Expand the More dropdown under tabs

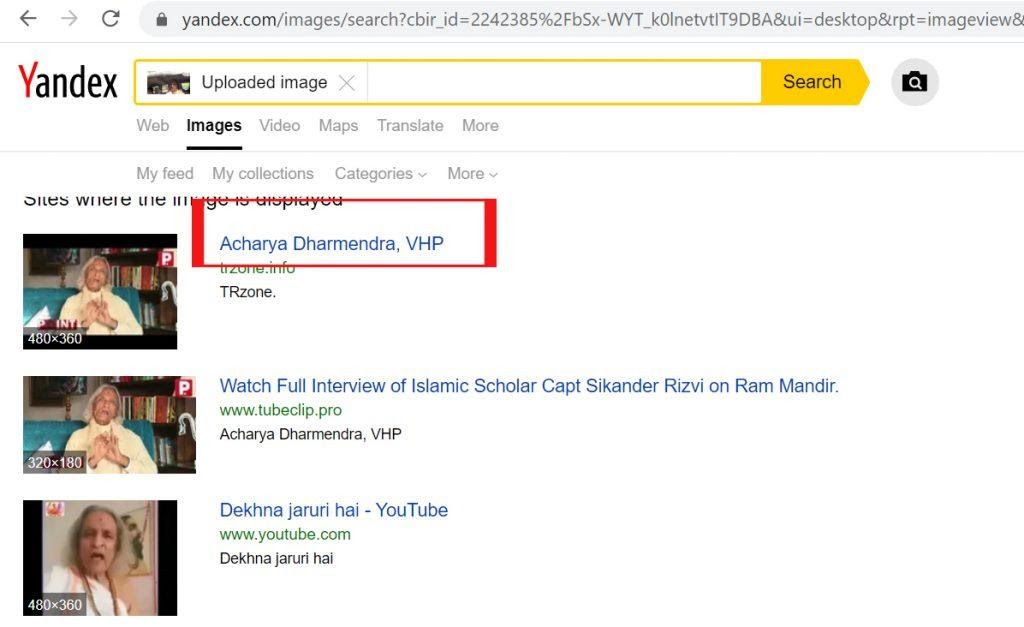(x=472, y=174)
